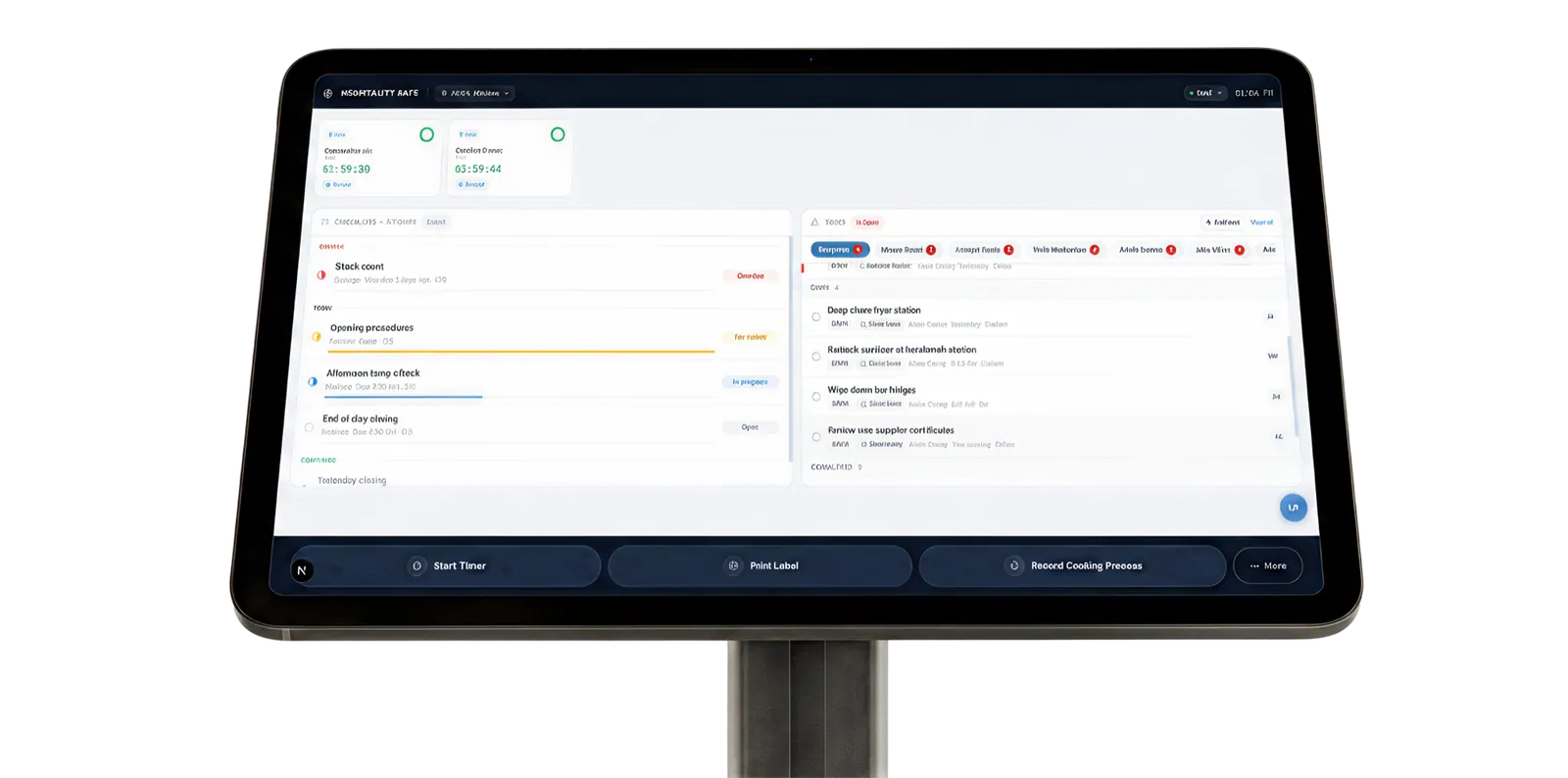Click the blue link at the tasks header right
This screenshot has height=778, width=1568.
pyautogui.click(x=1262, y=222)
